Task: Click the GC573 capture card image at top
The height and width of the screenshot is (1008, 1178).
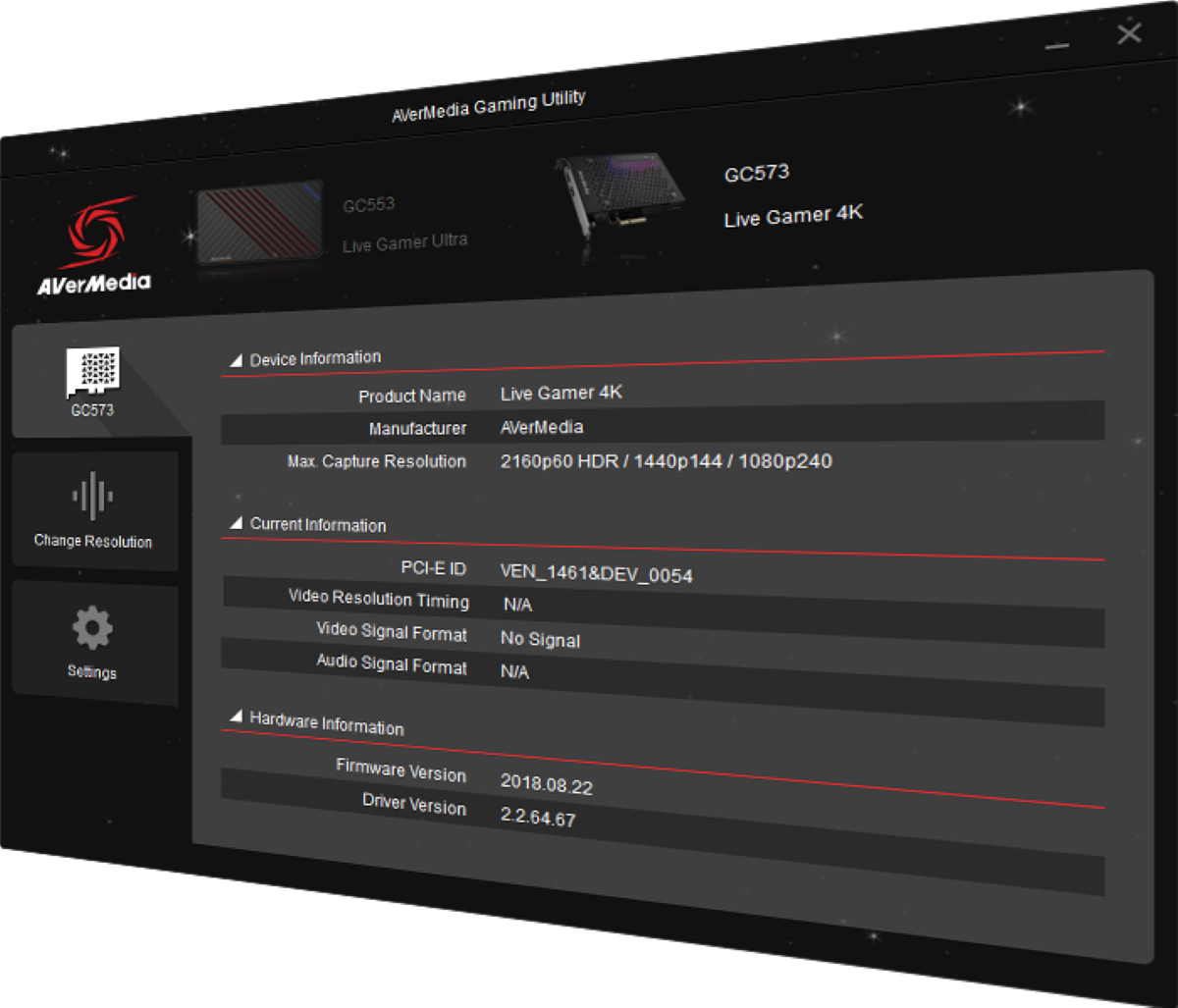Action: point(618,191)
